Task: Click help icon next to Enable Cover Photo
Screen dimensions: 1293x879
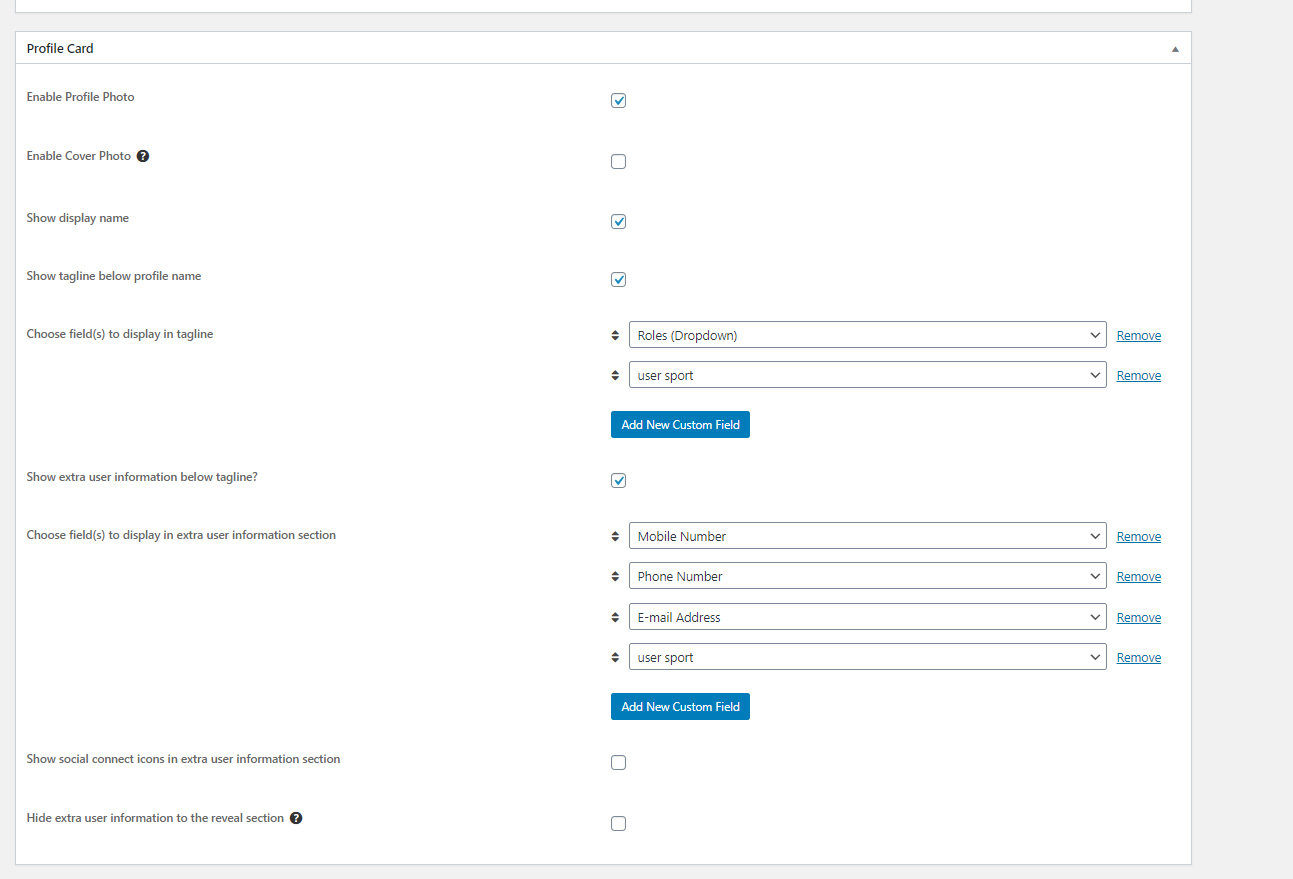Action: (143, 156)
